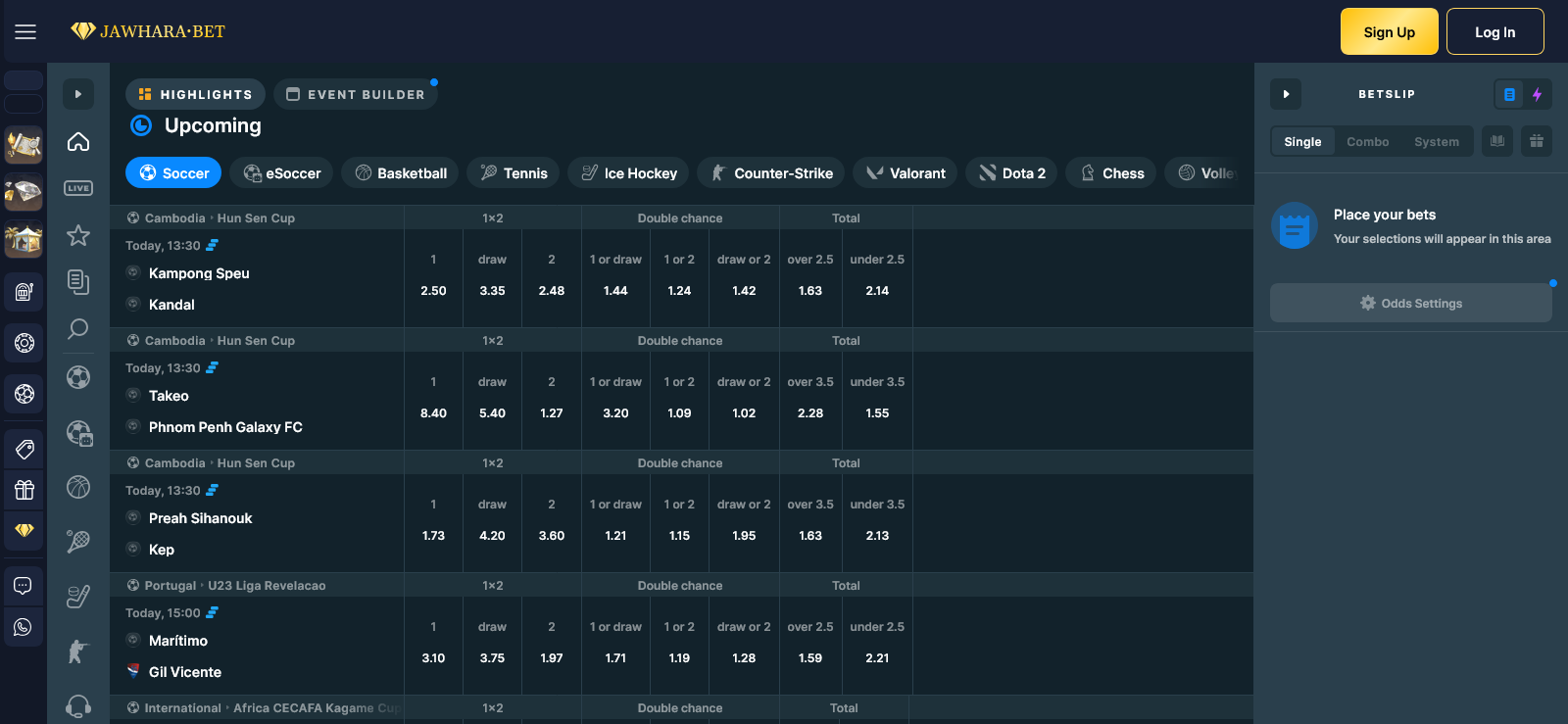Open the tent game thumbnail
The image size is (1568, 724).
[x=24, y=239]
